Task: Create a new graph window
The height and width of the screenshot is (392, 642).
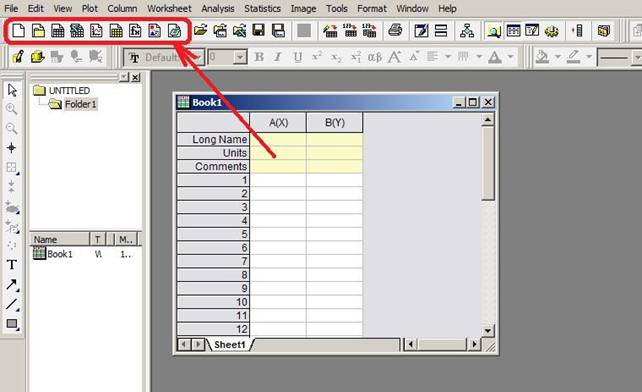Action: (x=96, y=31)
